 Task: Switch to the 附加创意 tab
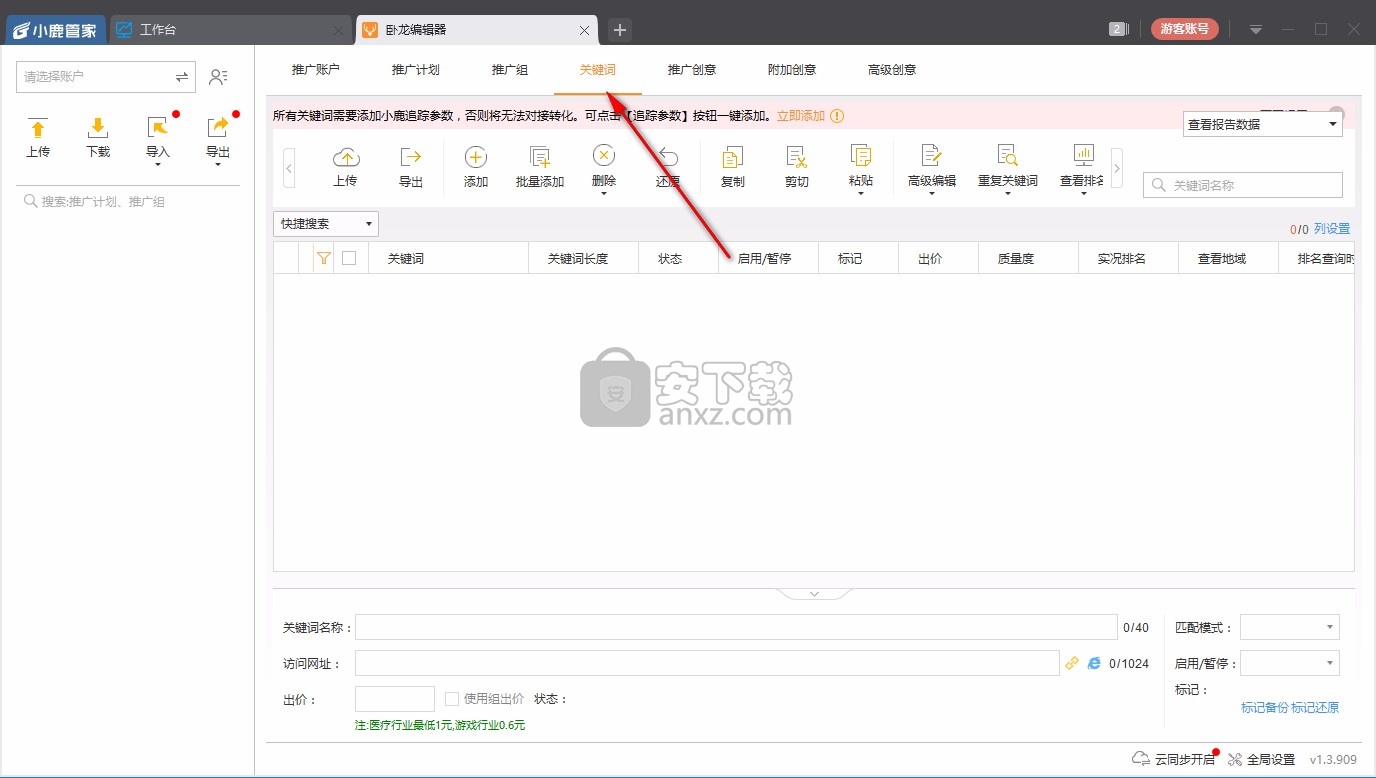792,70
